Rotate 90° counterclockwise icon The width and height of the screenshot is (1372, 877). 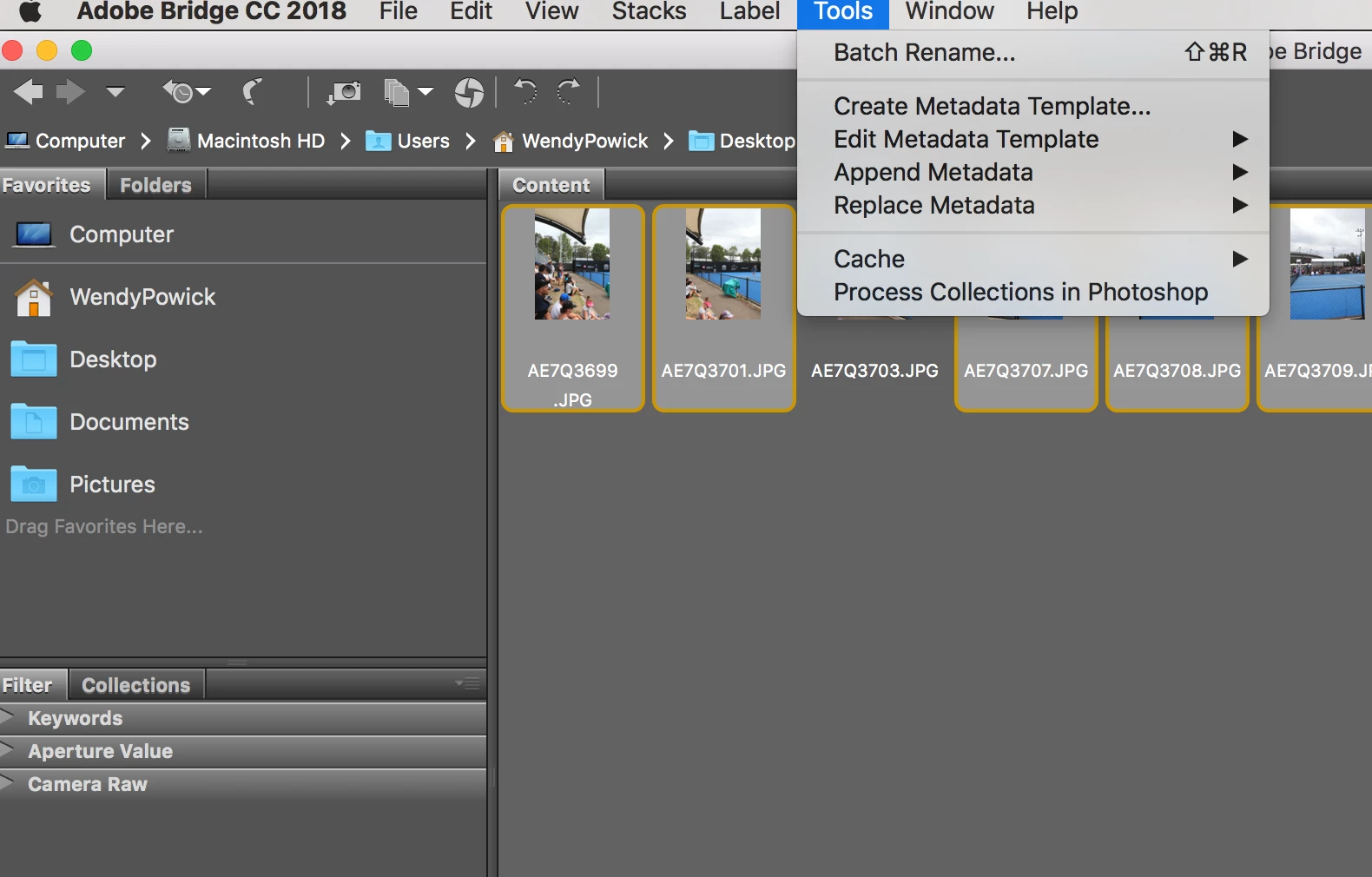(x=525, y=91)
